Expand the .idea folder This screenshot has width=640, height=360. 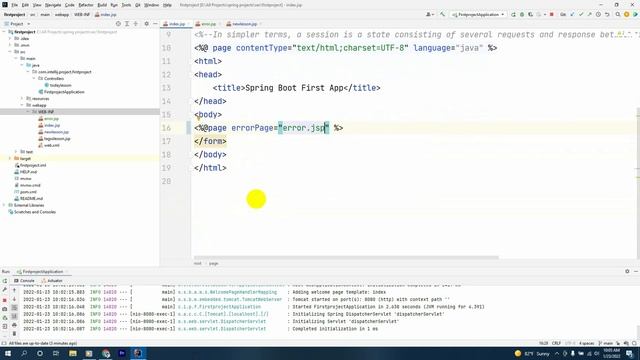tap(10, 38)
